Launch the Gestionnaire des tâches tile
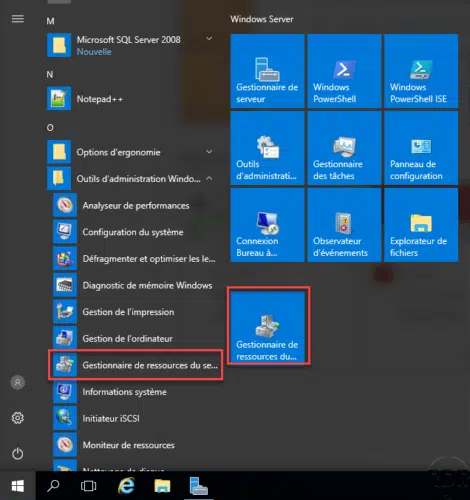Viewport: 470px width, 500px height. tap(344, 148)
